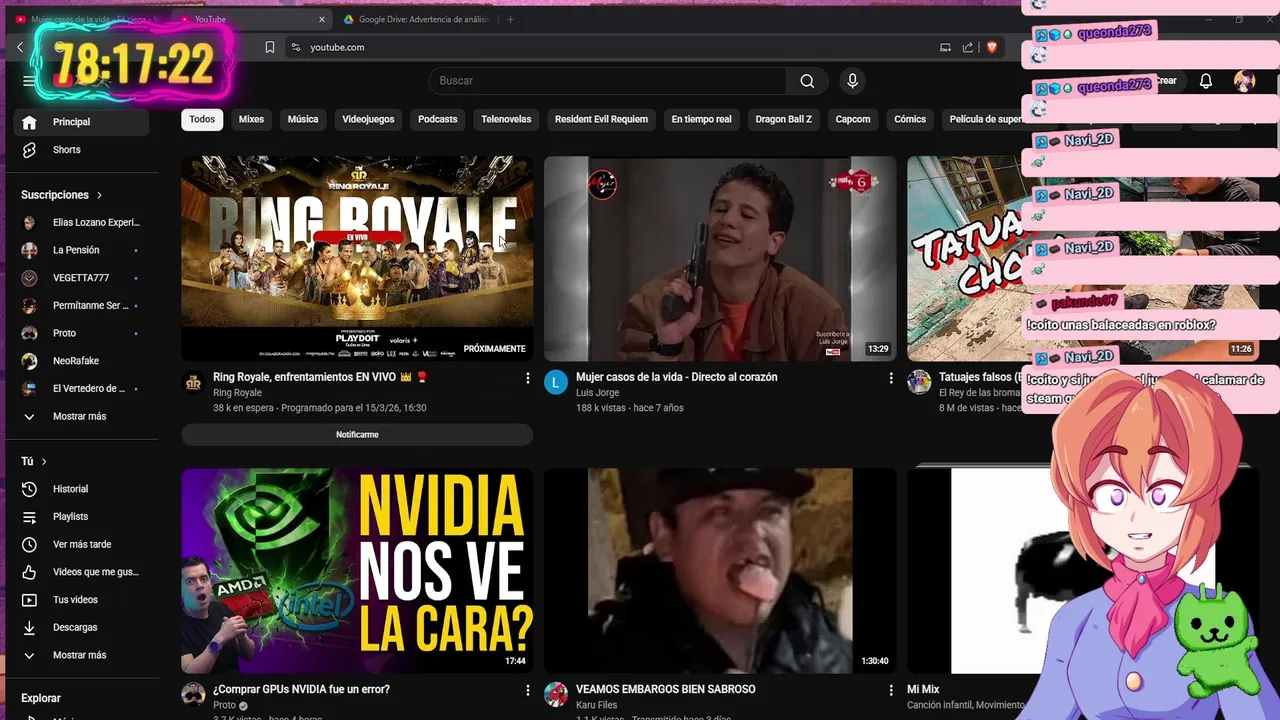Viewport: 1280px width, 720px height.
Task: Select Resident Evil Requiem chip
Action: point(601,119)
